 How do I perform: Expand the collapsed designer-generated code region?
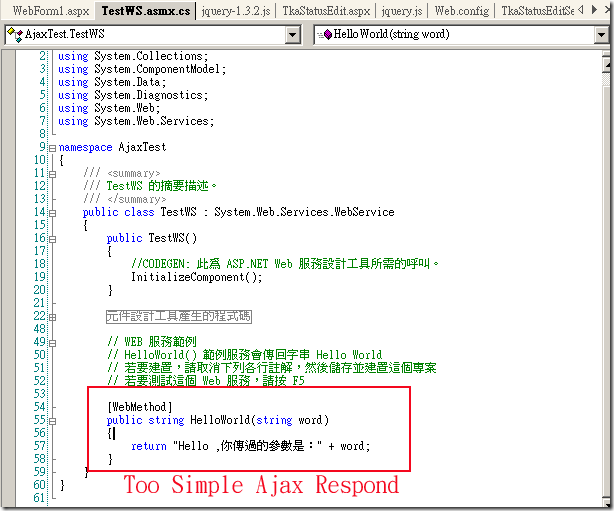pyautogui.click(x=52, y=316)
